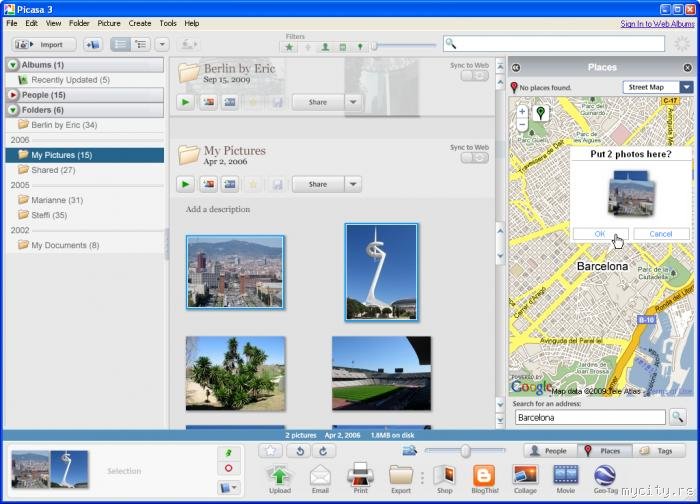Click the Print icon
Screen dimensions: 700x504
click(x=360, y=474)
